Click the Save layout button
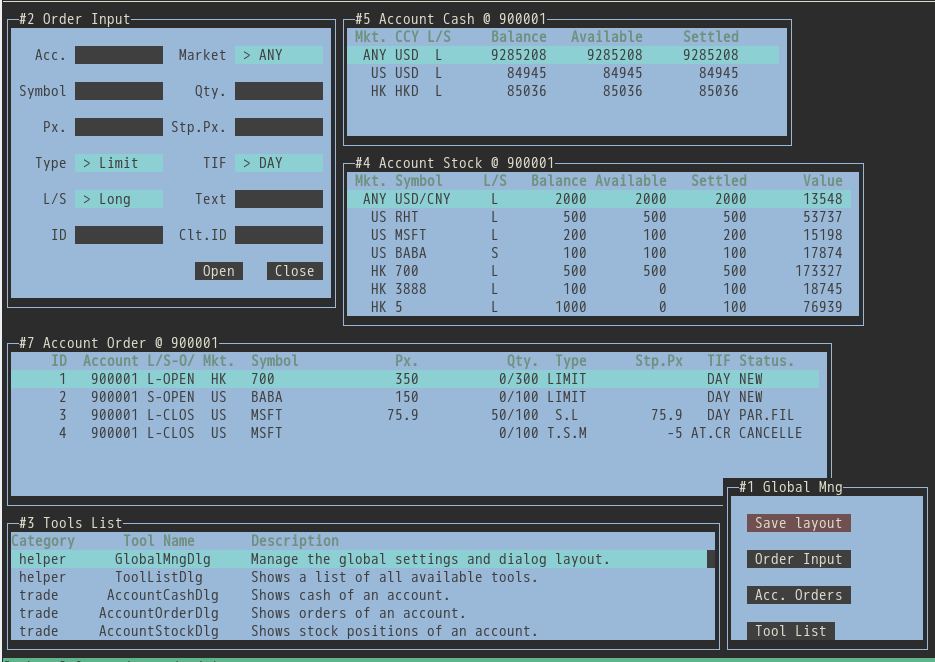Viewport: 935px width, 662px height. pos(798,523)
